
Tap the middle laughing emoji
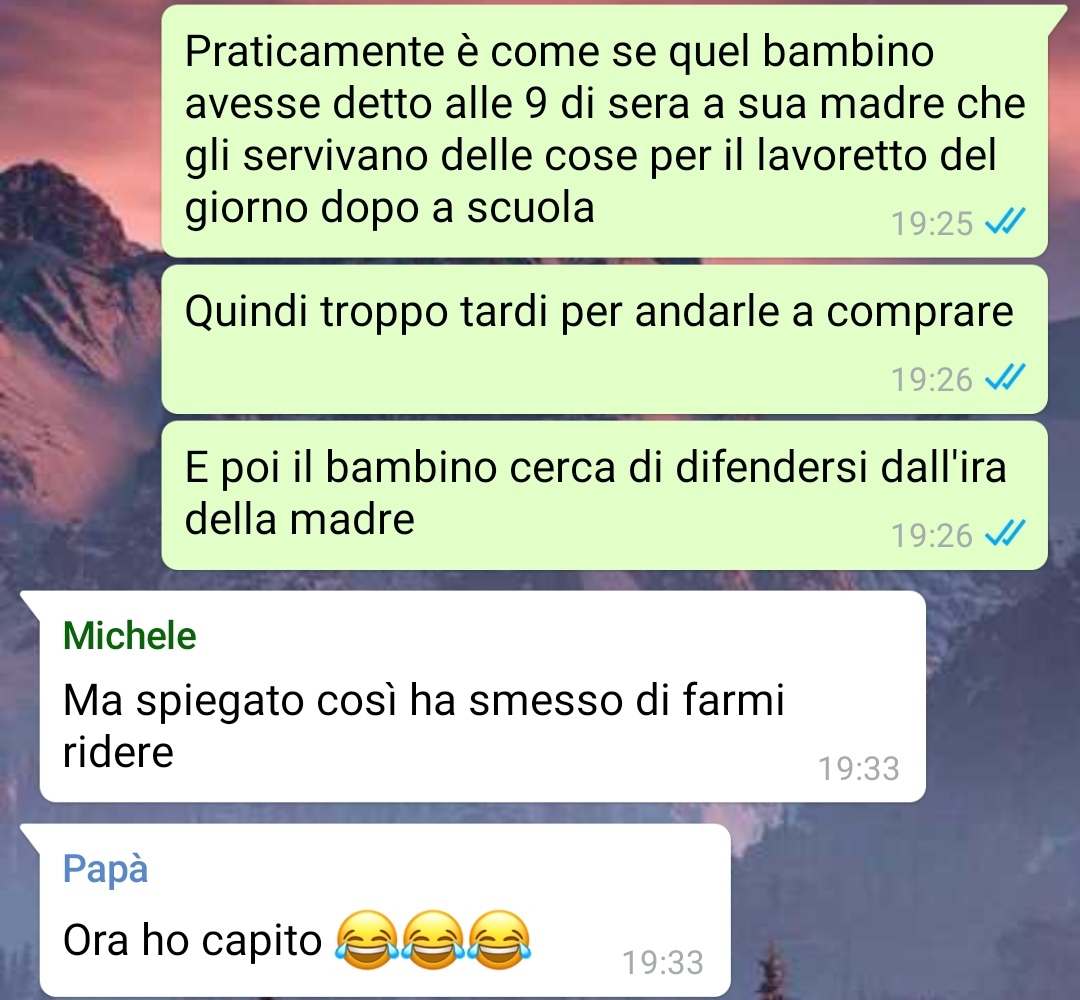tap(433, 939)
